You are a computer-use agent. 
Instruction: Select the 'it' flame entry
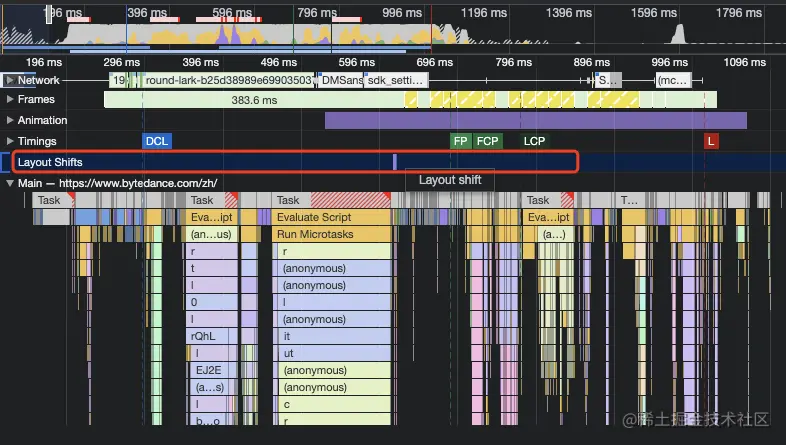(334, 336)
